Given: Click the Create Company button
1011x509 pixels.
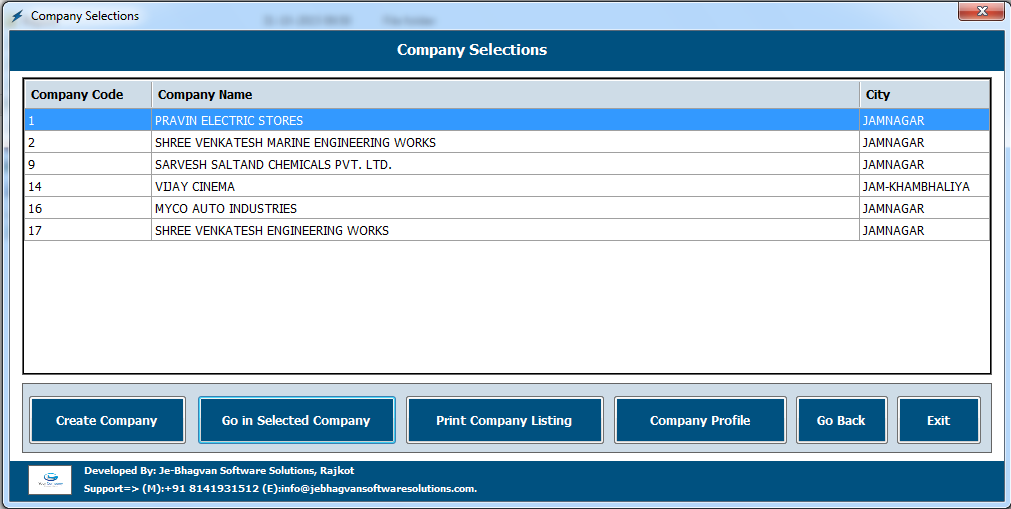Looking at the screenshot, I should [x=107, y=420].
